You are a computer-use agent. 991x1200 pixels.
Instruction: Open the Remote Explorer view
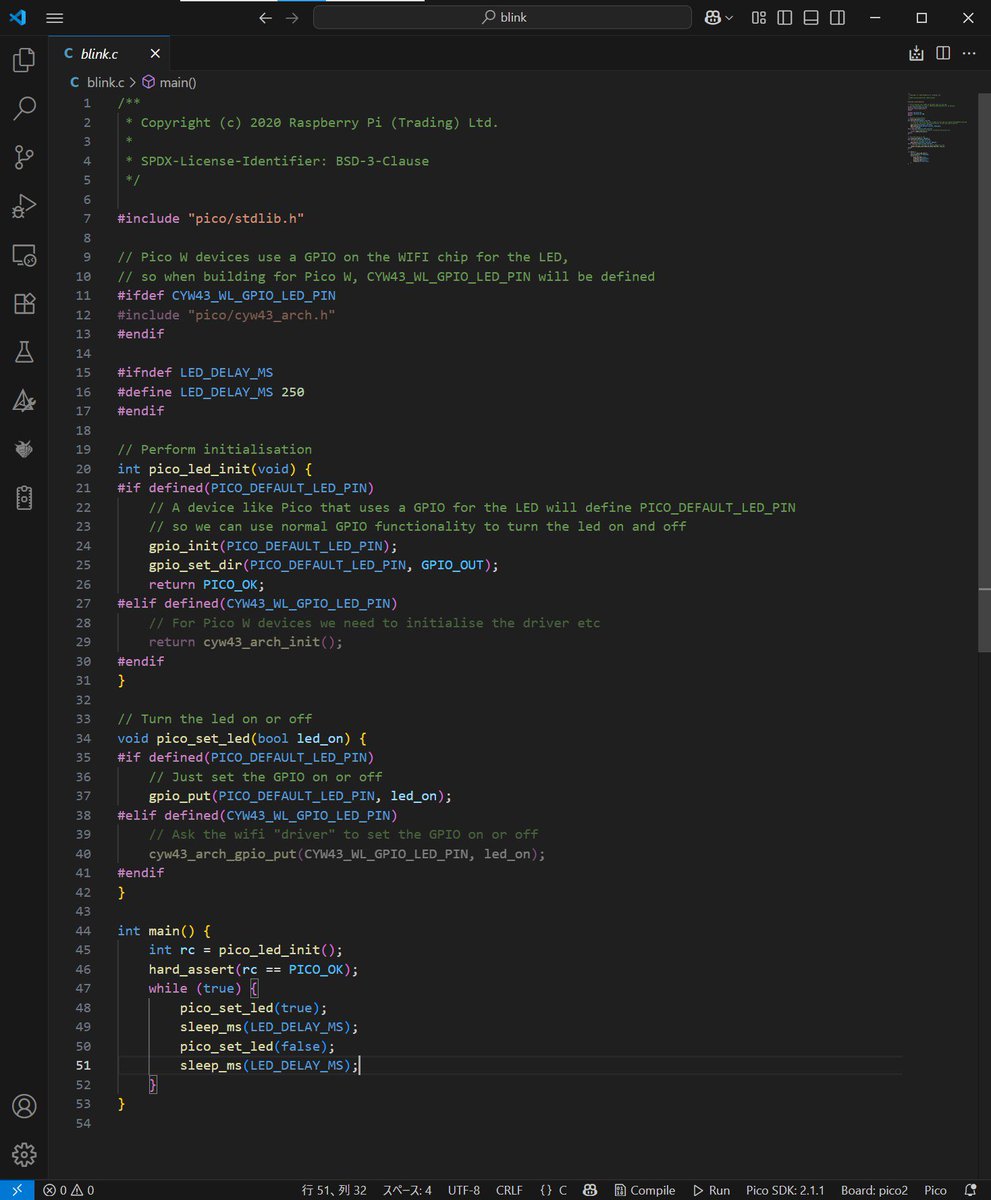point(24,256)
